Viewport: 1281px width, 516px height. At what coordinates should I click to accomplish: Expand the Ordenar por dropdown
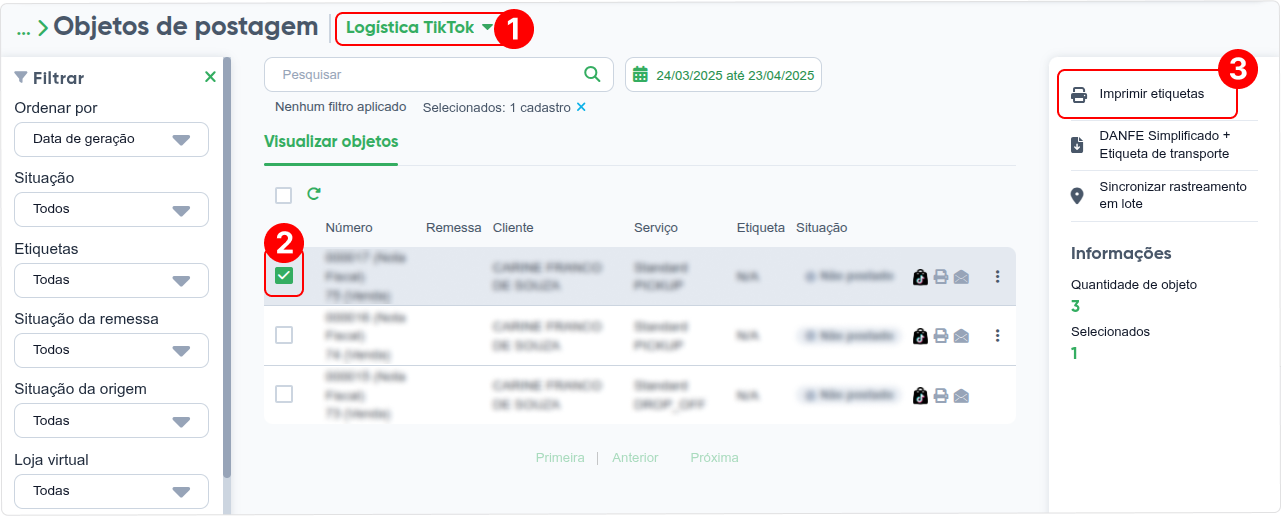pos(111,139)
